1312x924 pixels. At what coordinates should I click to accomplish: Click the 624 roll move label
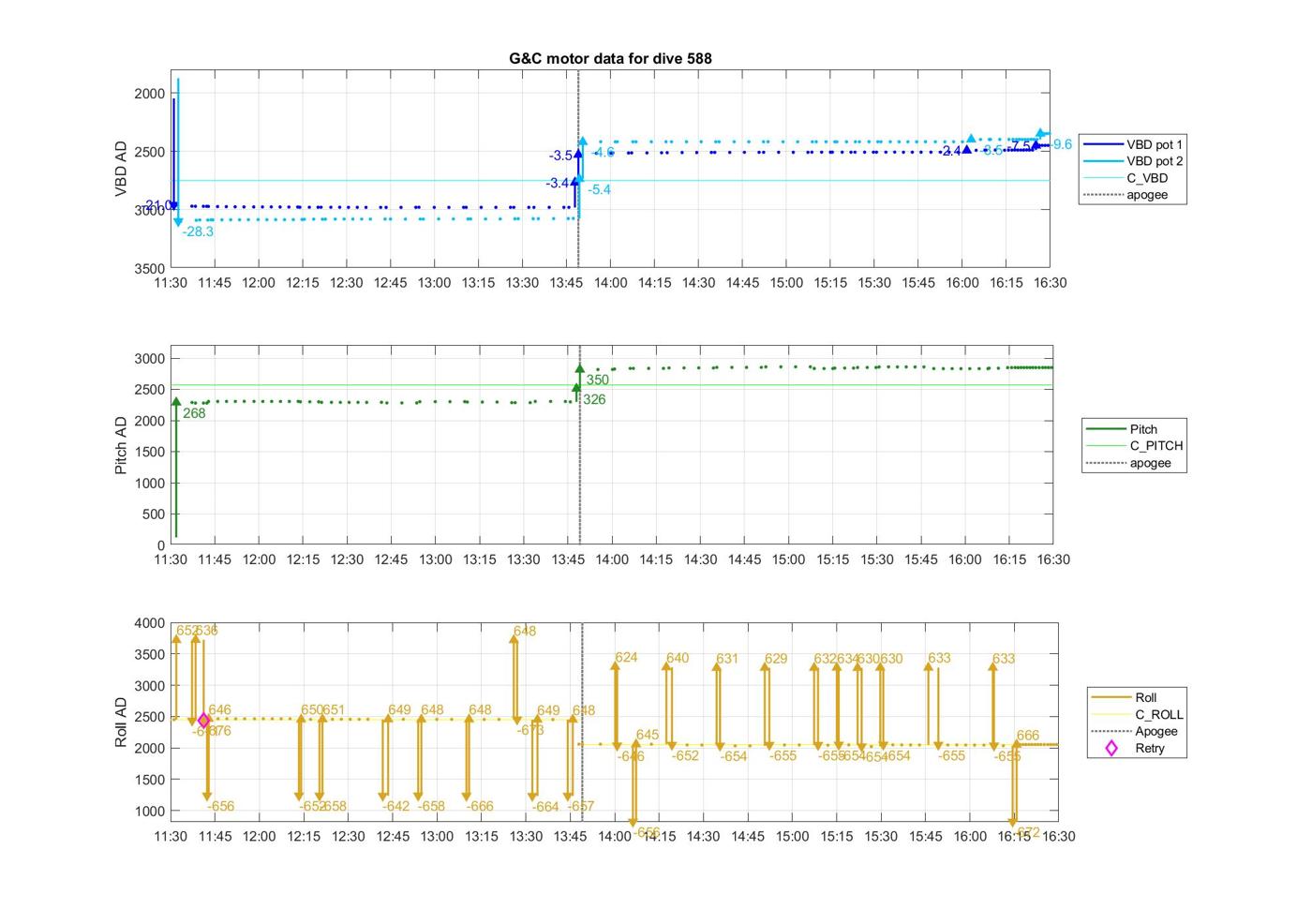[x=626, y=657]
